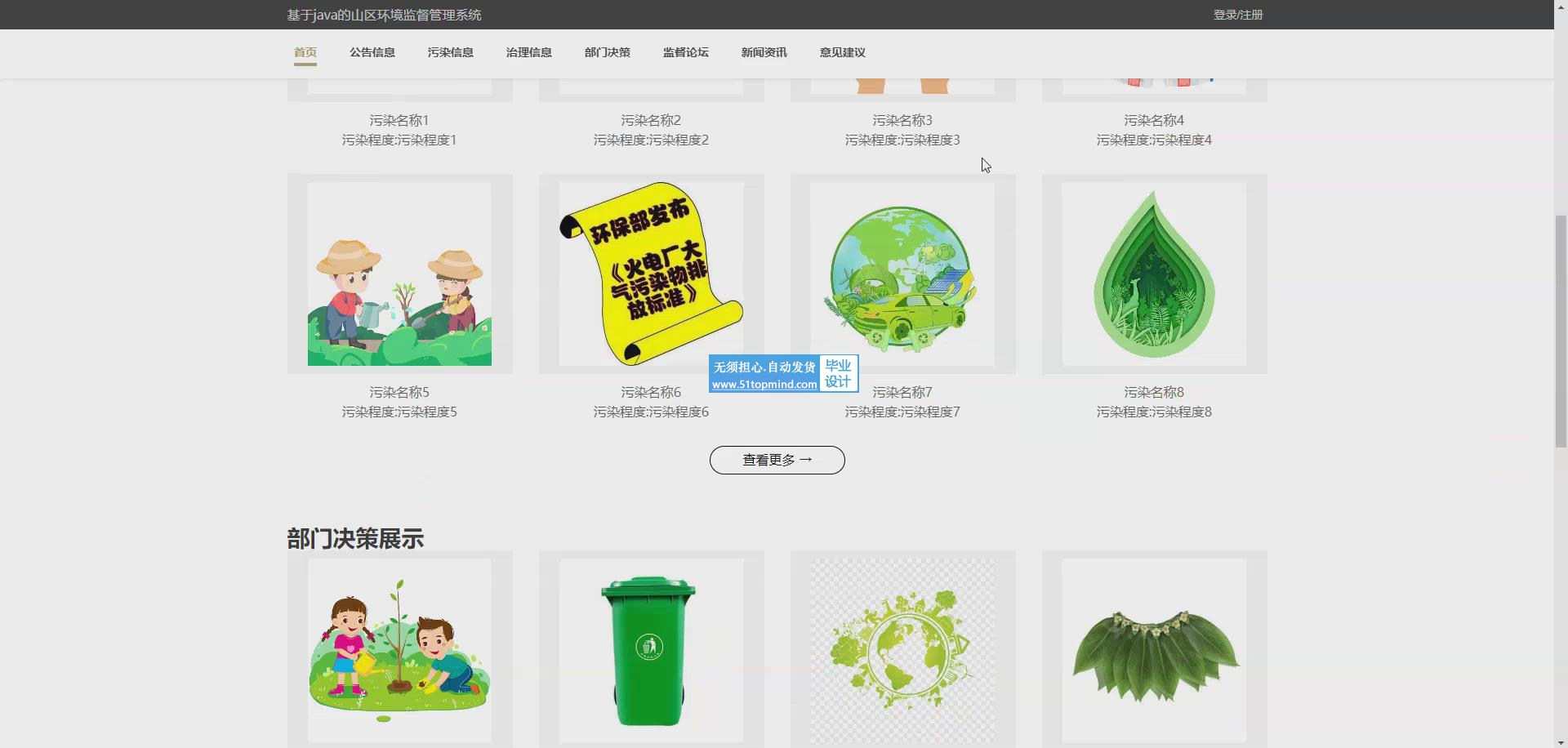Select the green eco globe thumbnail
This screenshot has width=1568, height=748.
pos(902,650)
